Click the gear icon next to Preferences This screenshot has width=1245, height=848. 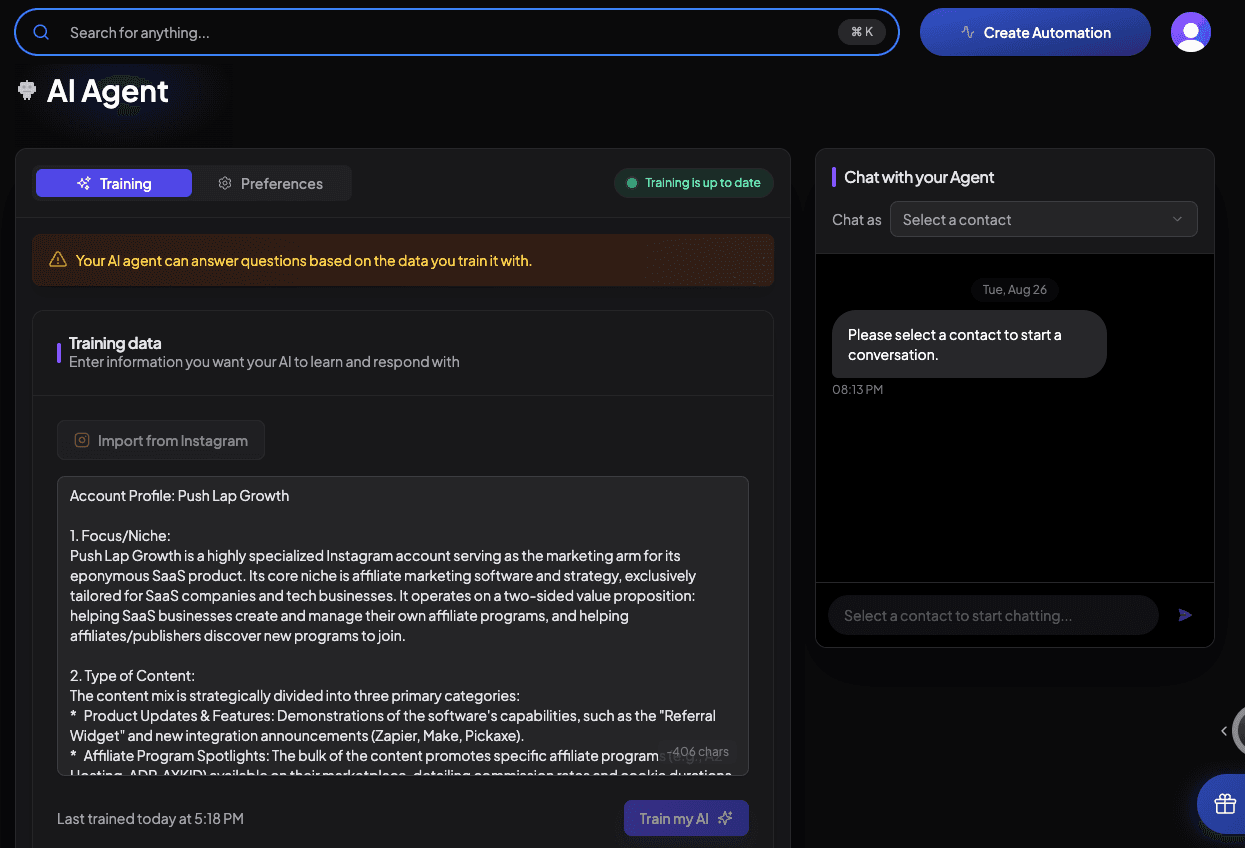tap(225, 183)
